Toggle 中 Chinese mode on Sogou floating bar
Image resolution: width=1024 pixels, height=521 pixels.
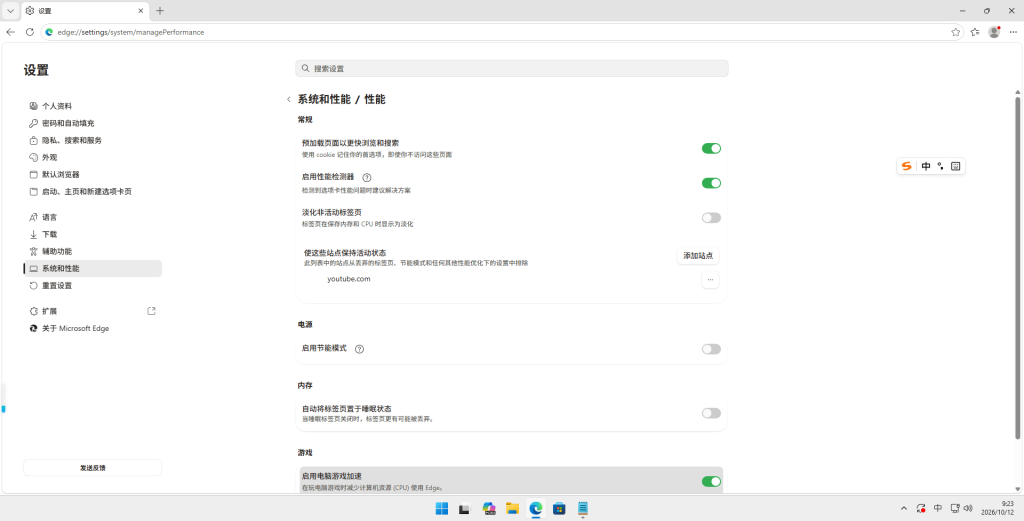click(x=926, y=166)
